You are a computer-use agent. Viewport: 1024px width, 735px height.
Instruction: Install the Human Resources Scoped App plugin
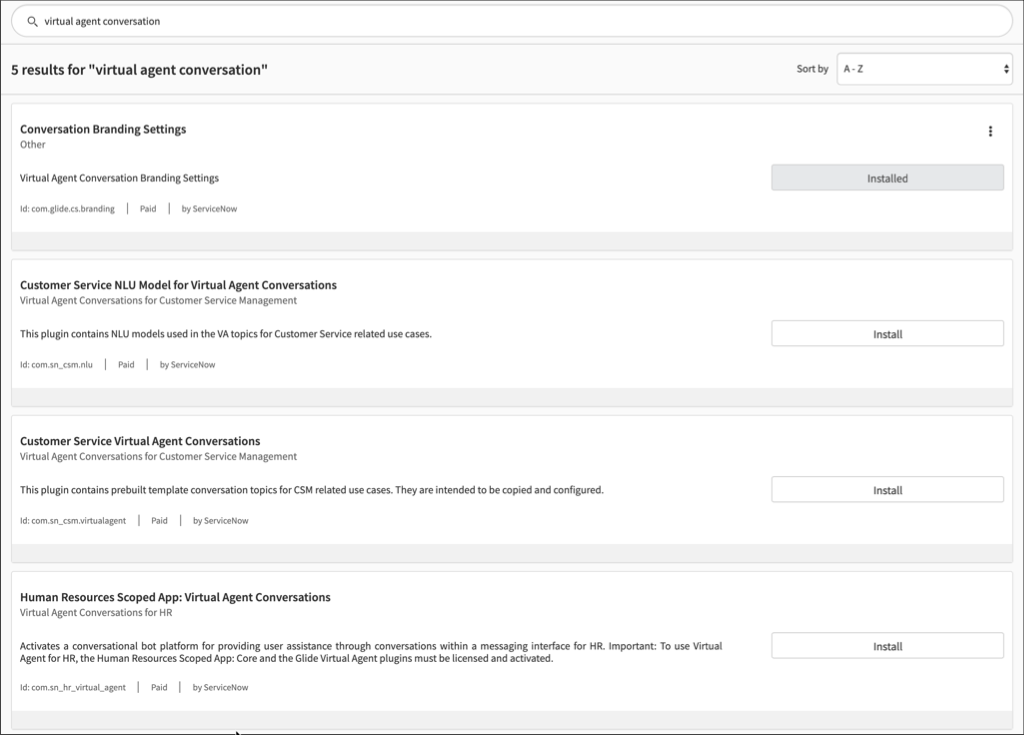coord(886,645)
